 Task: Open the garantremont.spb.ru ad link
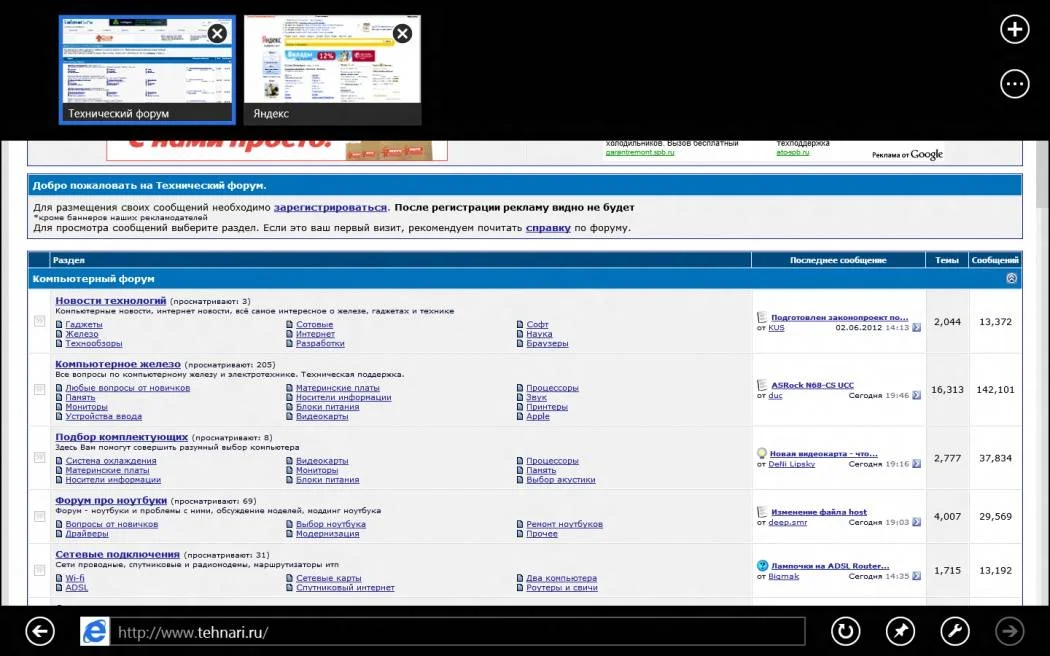click(640, 153)
